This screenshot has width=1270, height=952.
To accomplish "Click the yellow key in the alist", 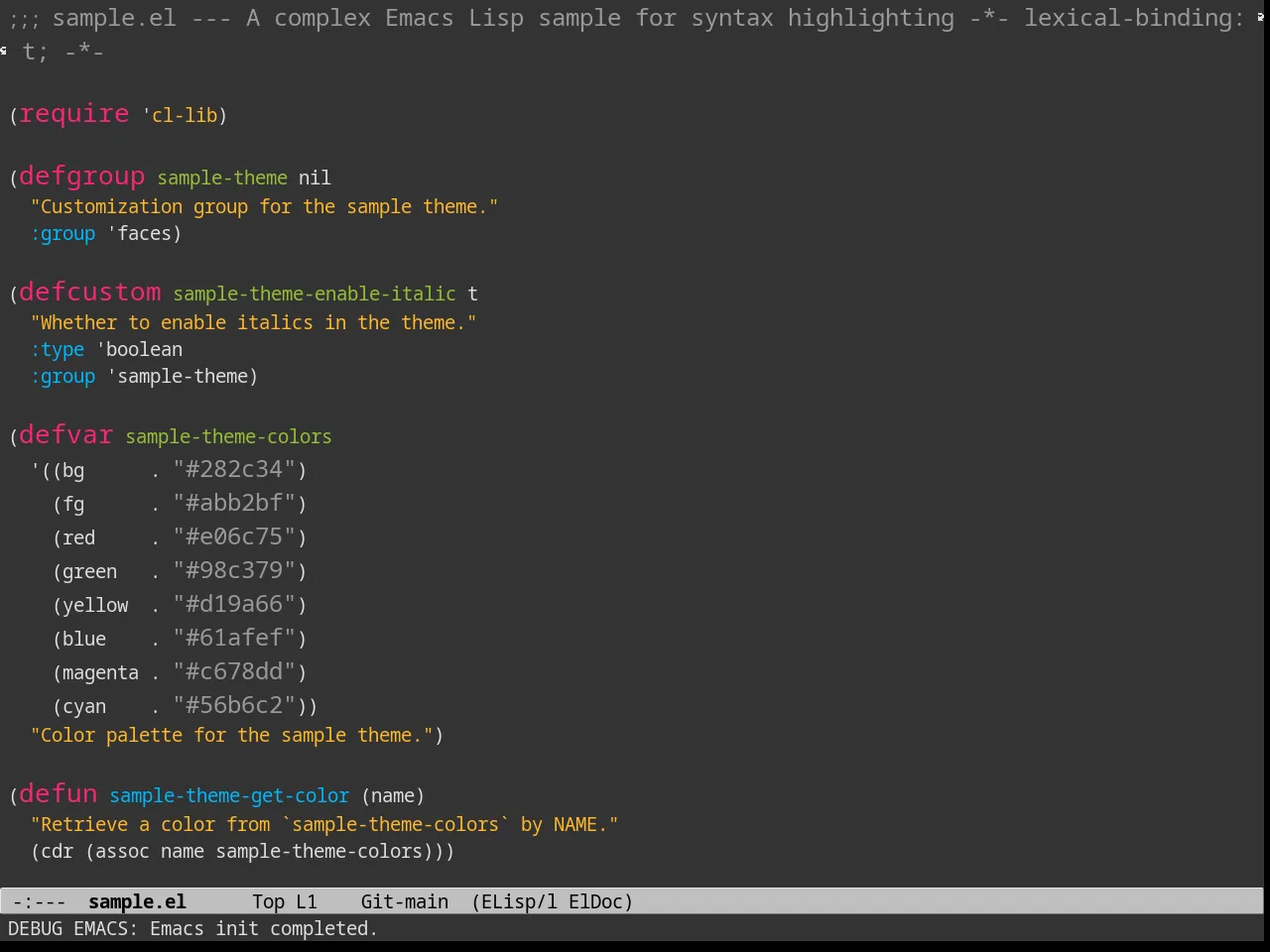I will tap(95, 605).
